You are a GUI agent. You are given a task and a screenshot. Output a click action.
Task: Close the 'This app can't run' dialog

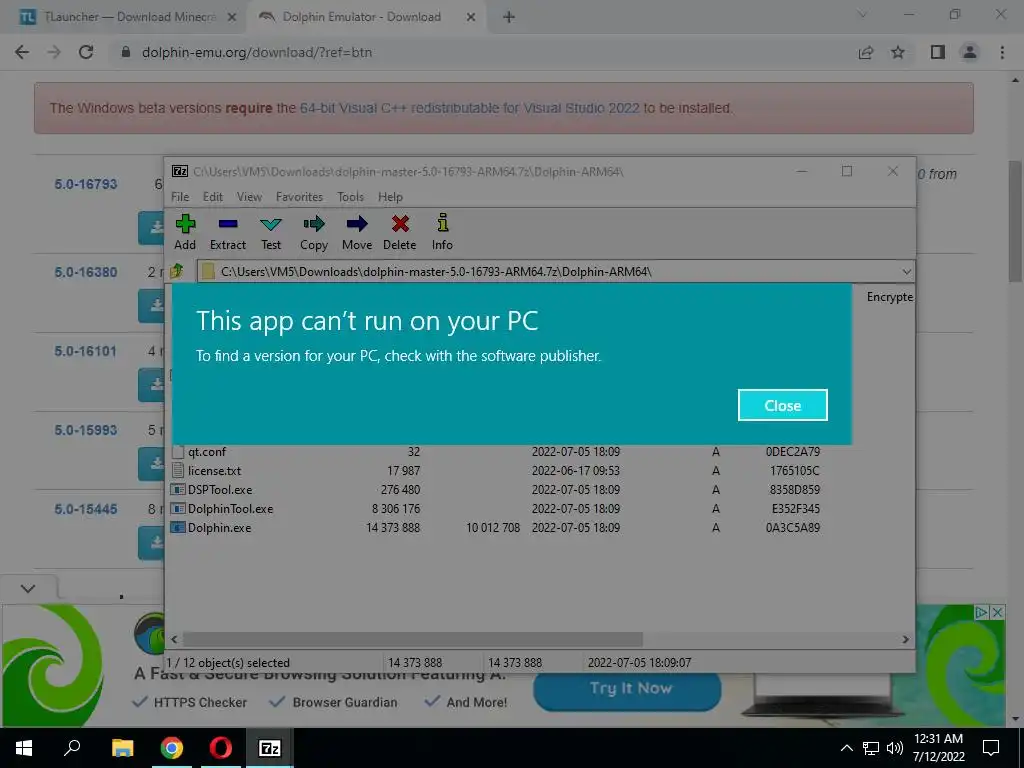782,406
